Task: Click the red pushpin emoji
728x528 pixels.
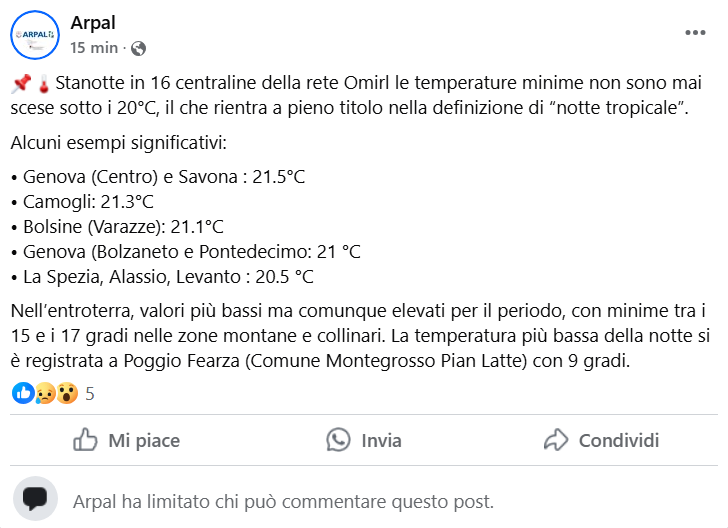Action: (22, 83)
